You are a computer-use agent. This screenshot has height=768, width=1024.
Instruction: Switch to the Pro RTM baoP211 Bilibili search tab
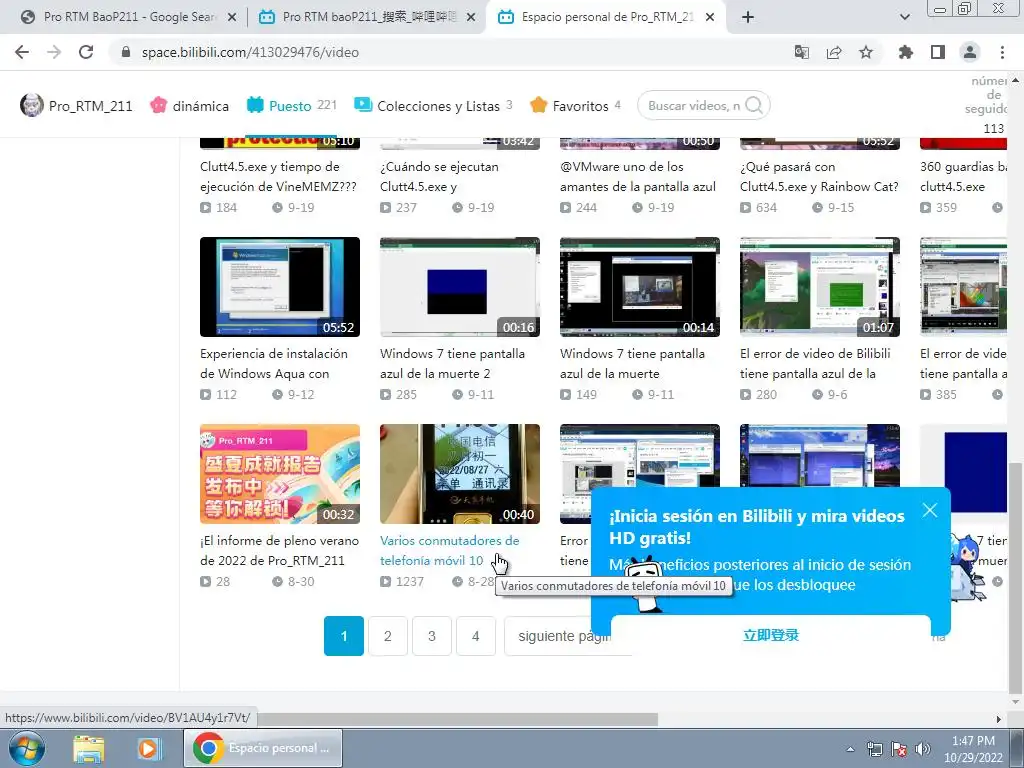(x=366, y=18)
